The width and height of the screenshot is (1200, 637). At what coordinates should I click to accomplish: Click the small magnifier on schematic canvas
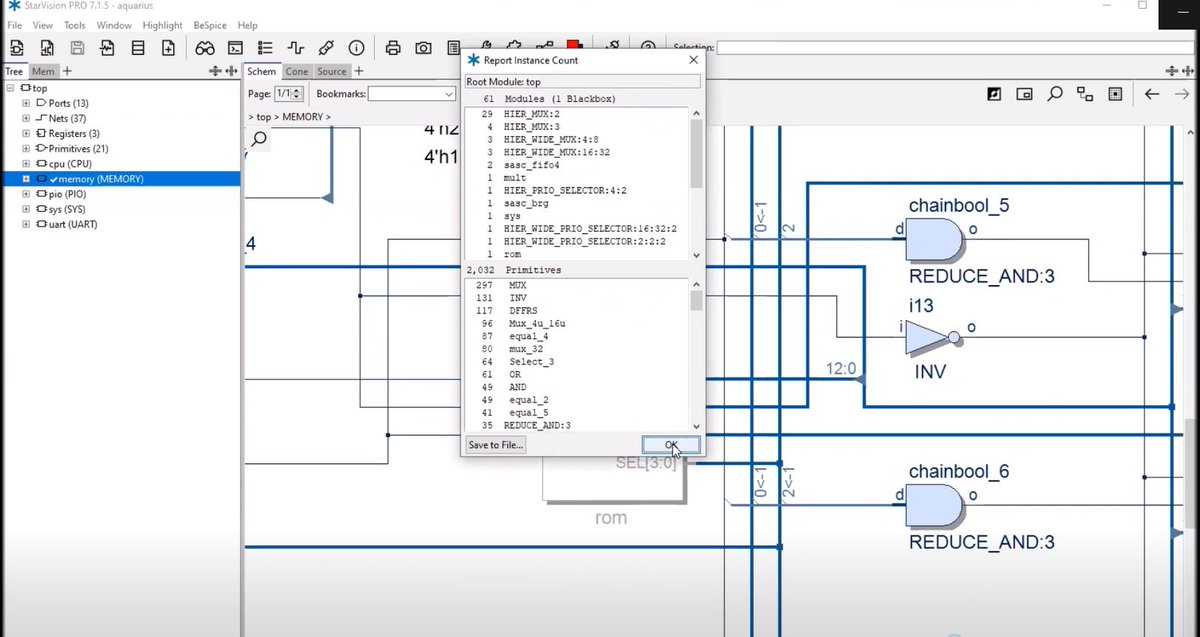point(259,139)
